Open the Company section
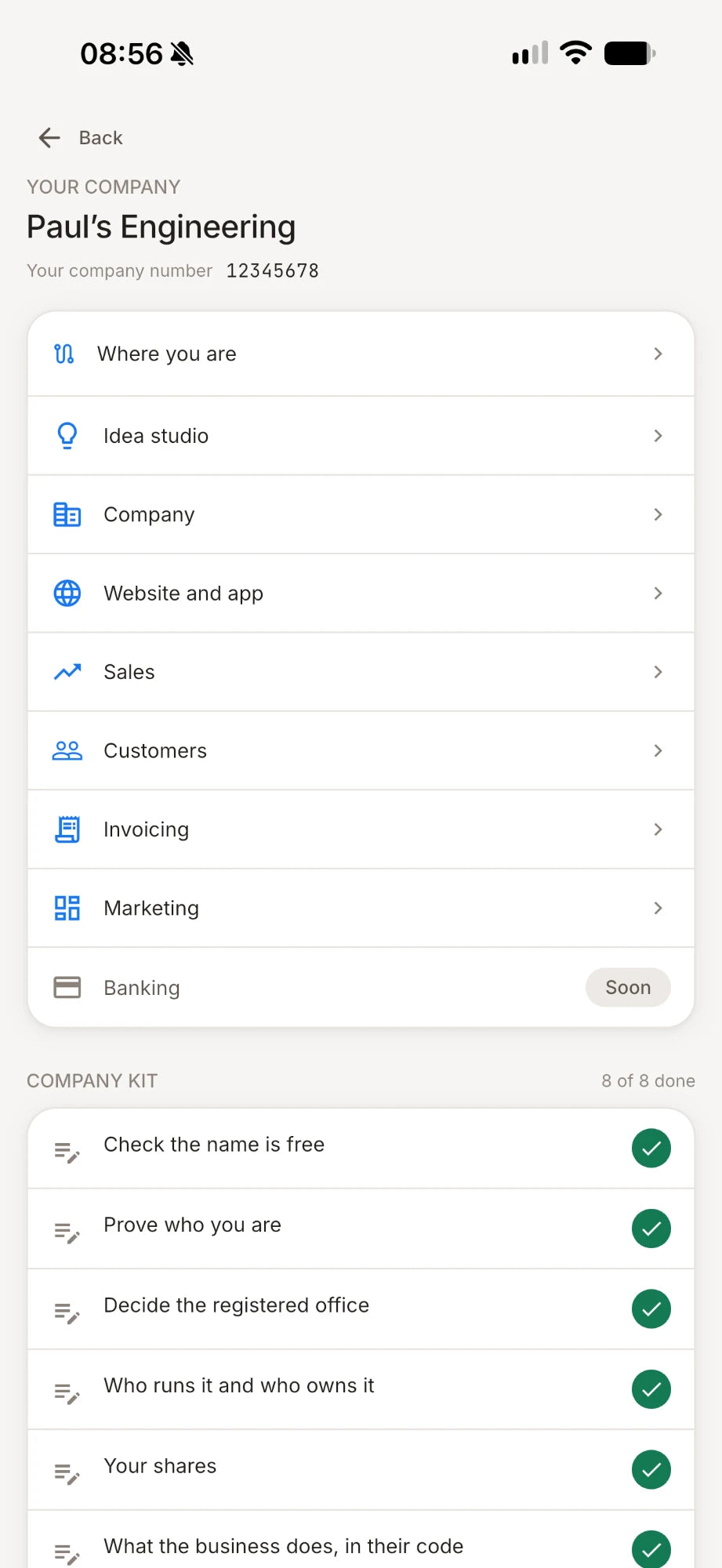This screenshot has width=722, height=1568. 361,514
